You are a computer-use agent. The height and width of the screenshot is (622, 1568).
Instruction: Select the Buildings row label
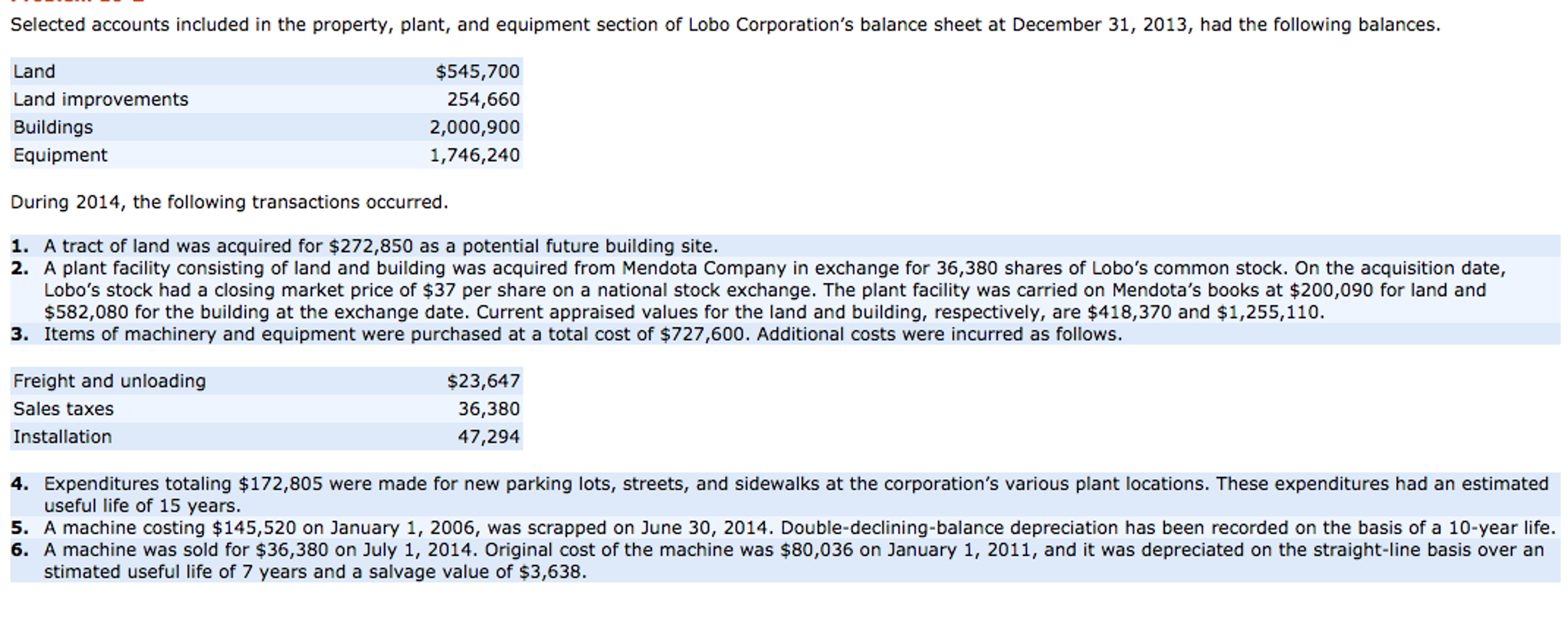click(53, 127)
